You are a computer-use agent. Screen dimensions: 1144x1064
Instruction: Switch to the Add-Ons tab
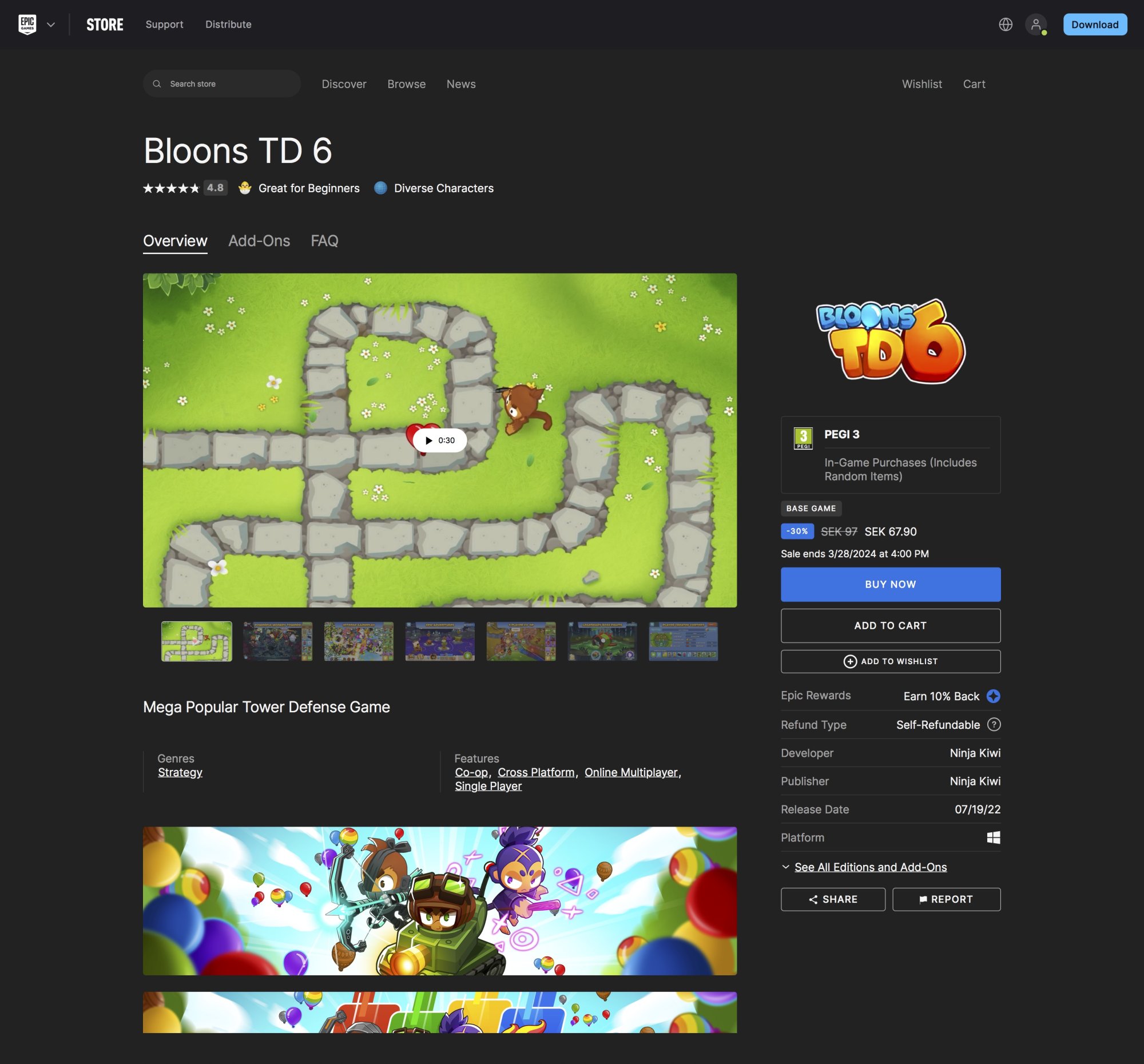259,240
